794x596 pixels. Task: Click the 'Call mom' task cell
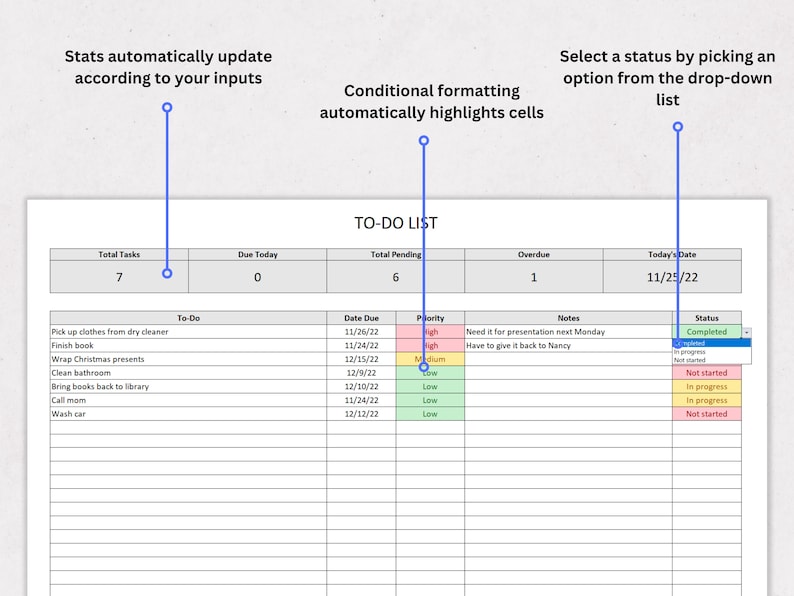click(188, 400)
